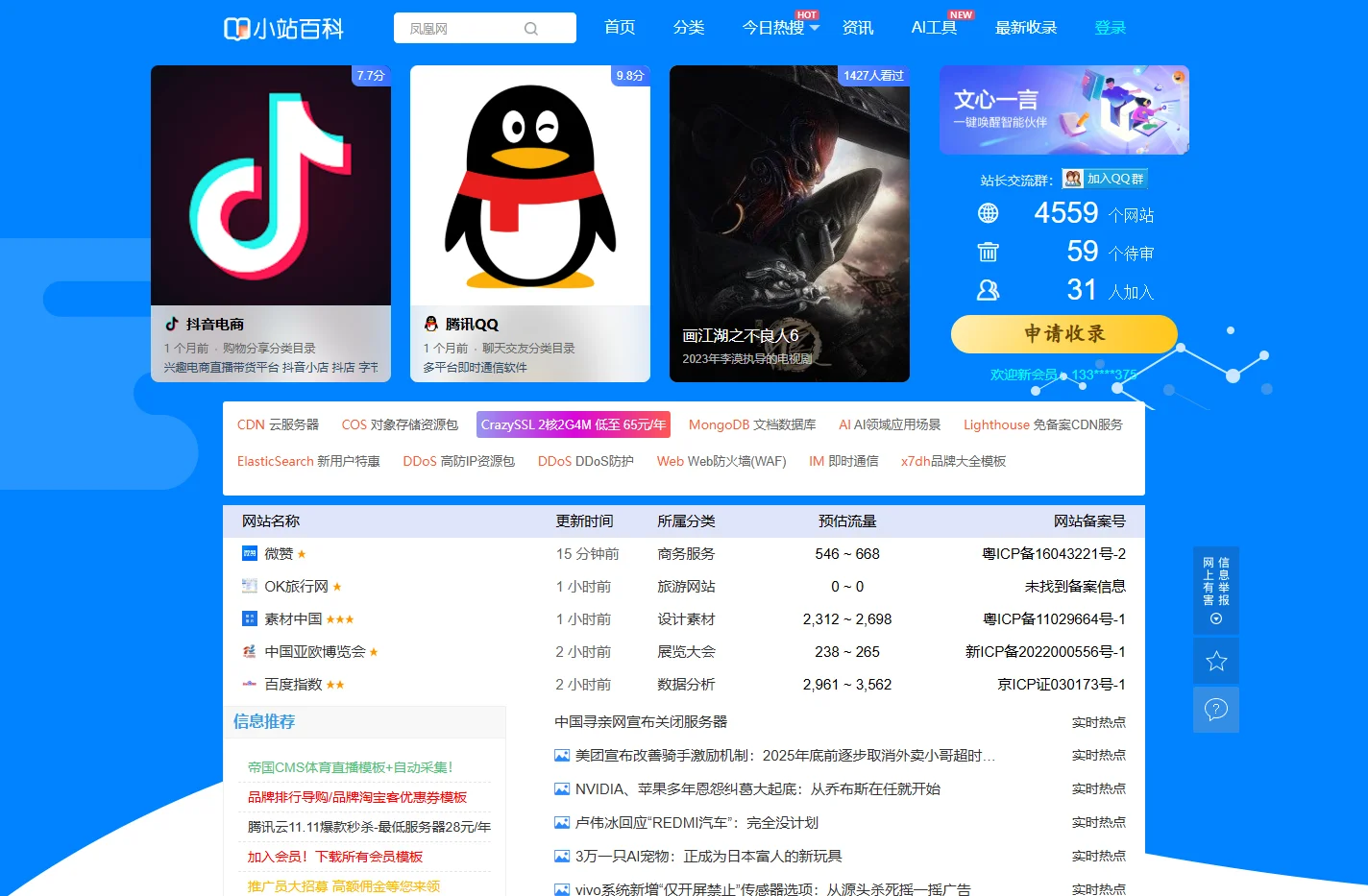Open the IM 即时通信 link
This screenshot has height=896, width=1368.
(x=843, y=461)
